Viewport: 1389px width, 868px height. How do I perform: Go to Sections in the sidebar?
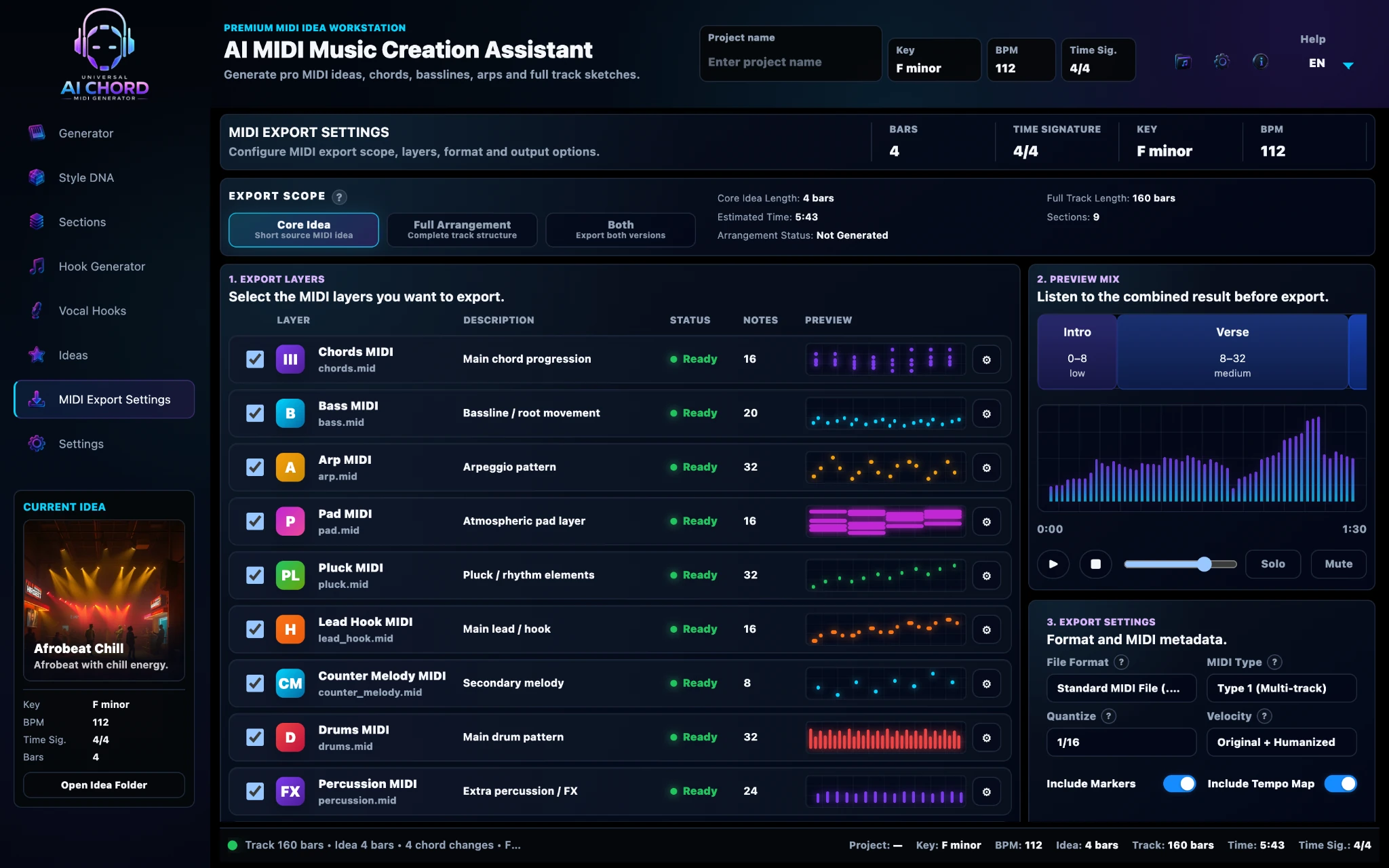[104, 222]
